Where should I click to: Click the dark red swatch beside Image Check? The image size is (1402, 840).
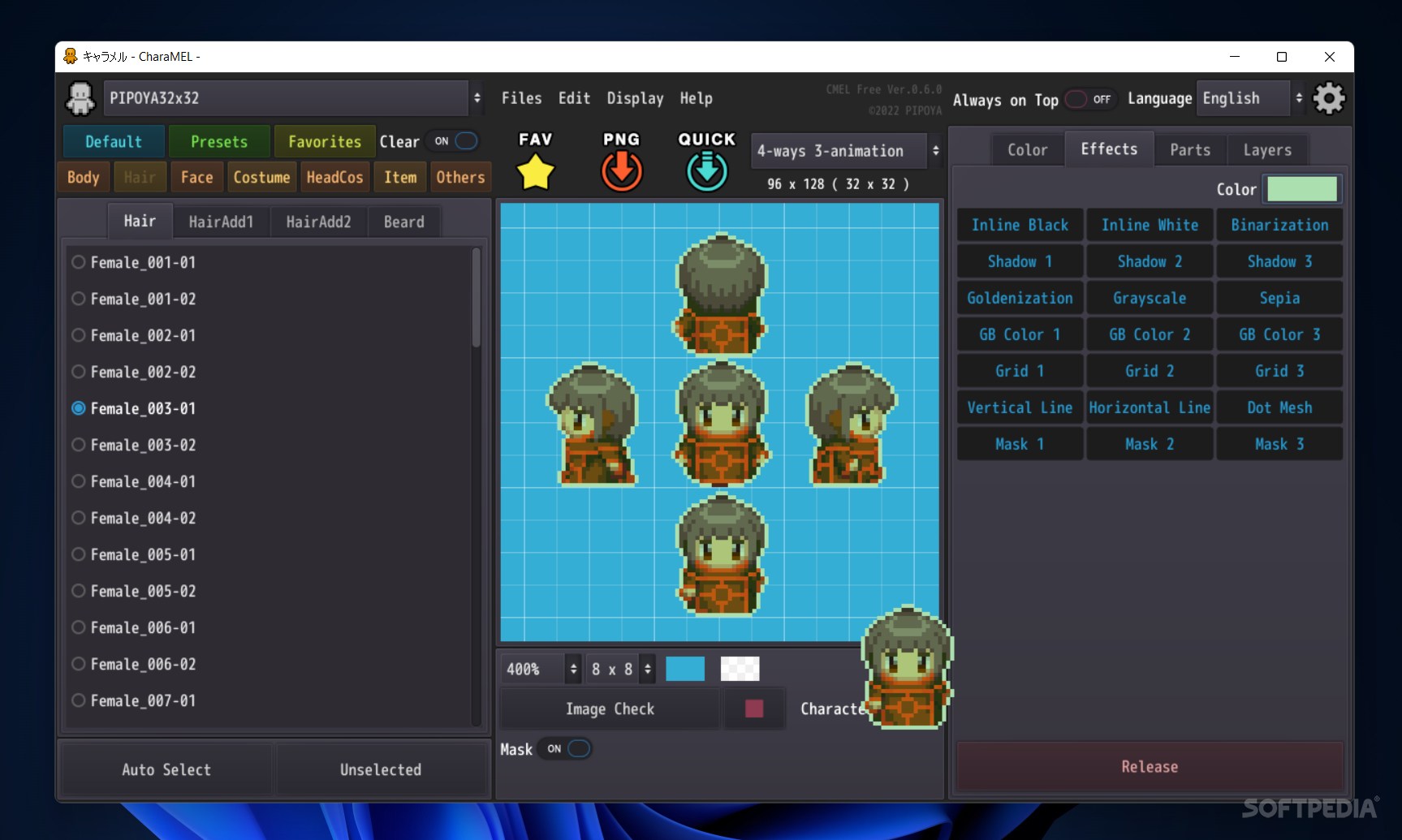[x=754, y=709]
